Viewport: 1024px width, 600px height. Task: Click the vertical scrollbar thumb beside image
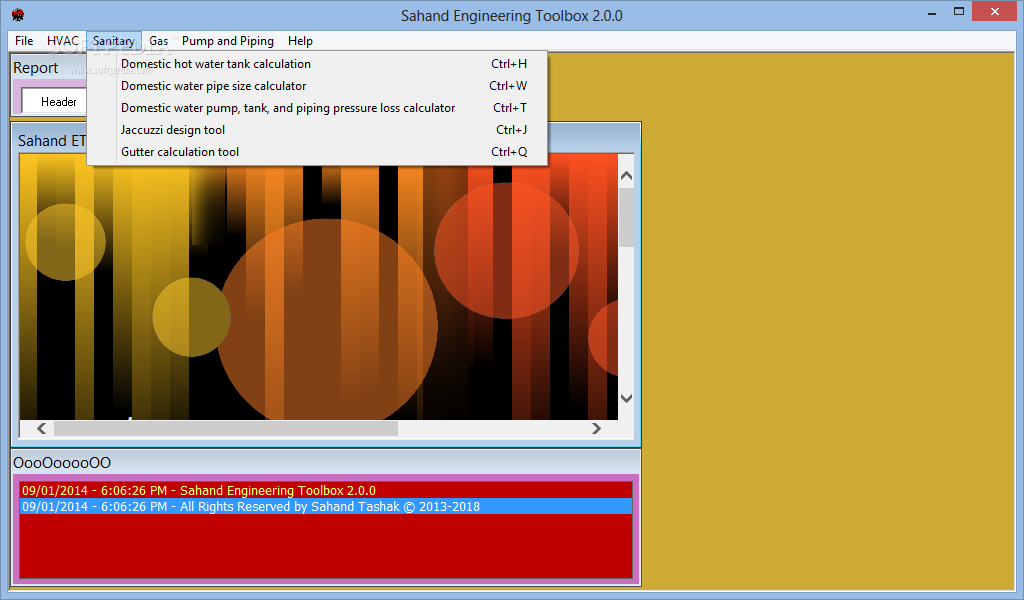coord(626,217)
